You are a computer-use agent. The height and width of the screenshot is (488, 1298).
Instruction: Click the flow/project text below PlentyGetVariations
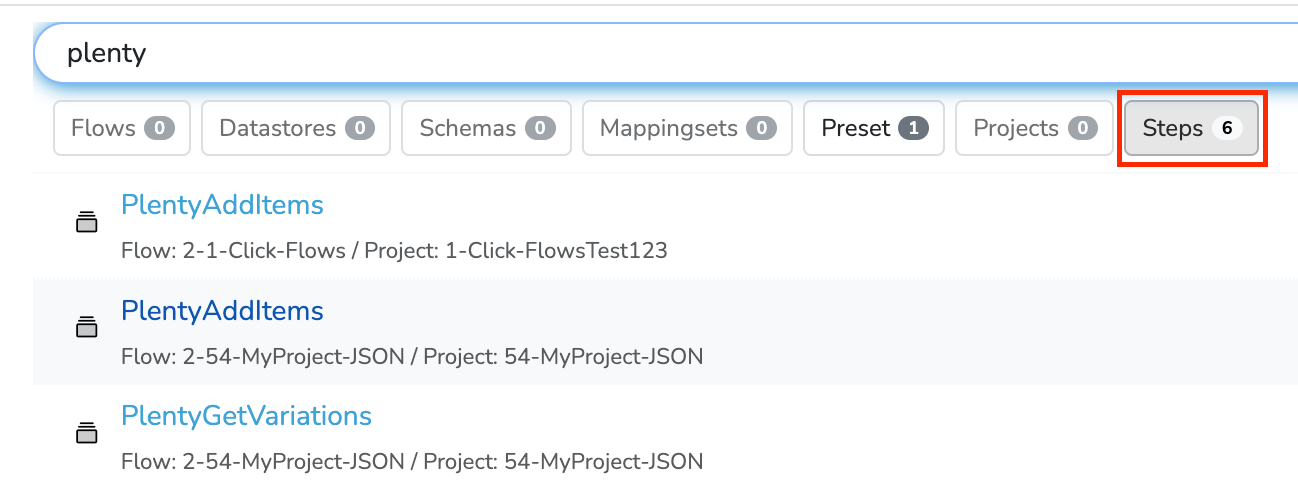(x=411, y=461)
